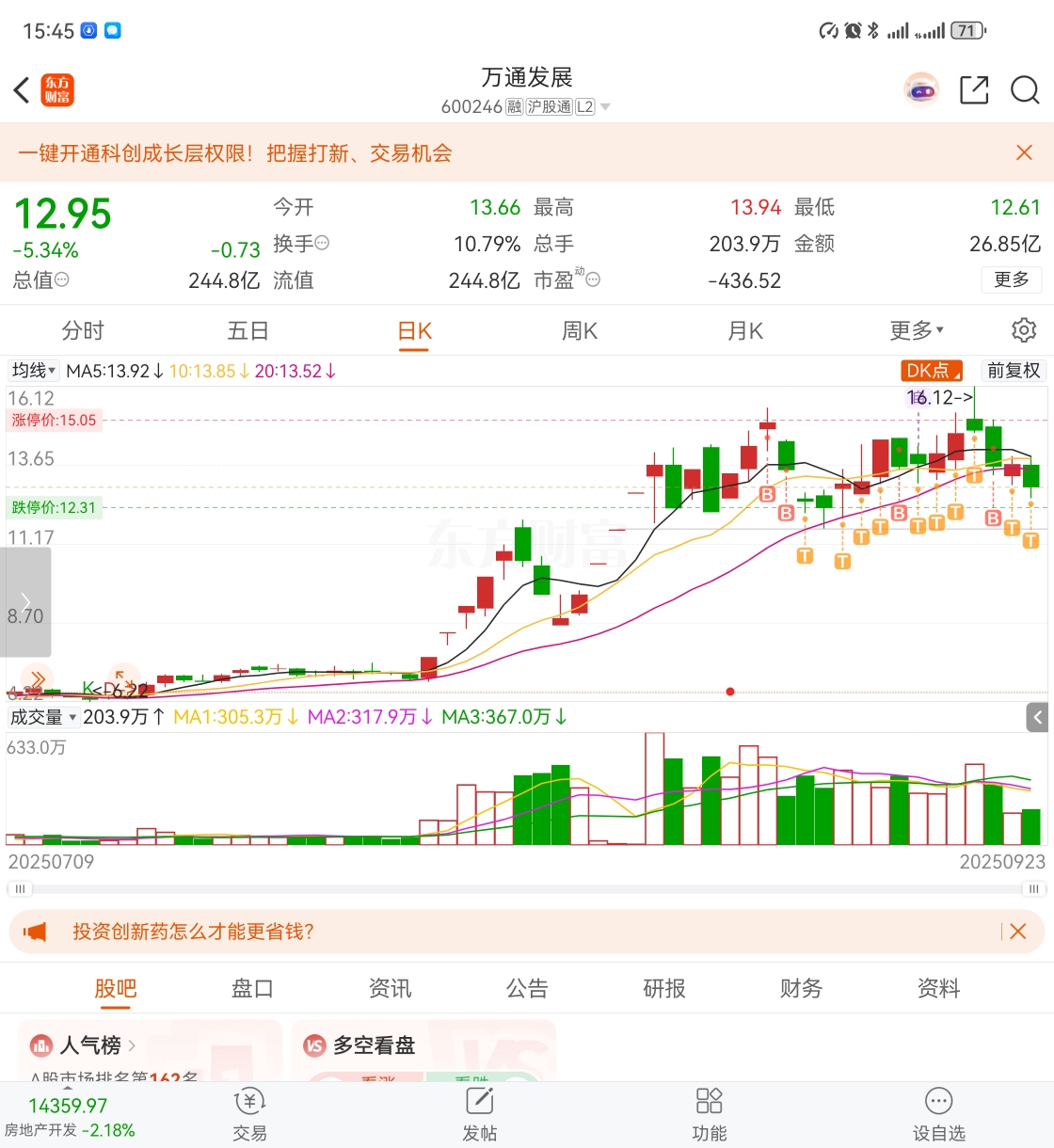Image resolution: width=1054 pixels, height=1148 pixels.
Task: Tap the 投资创新药怎么才能更省钱 link
Action: click(193, 932)
